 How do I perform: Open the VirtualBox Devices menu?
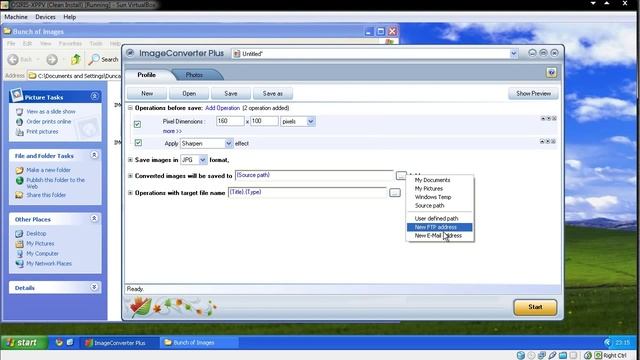pos(45,17)
